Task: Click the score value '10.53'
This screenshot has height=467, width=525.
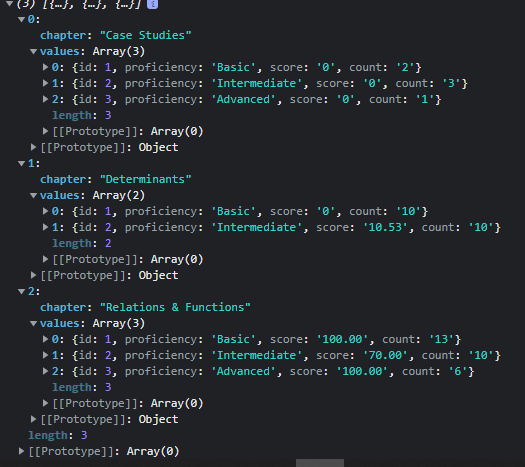Action: coord(385,227)
